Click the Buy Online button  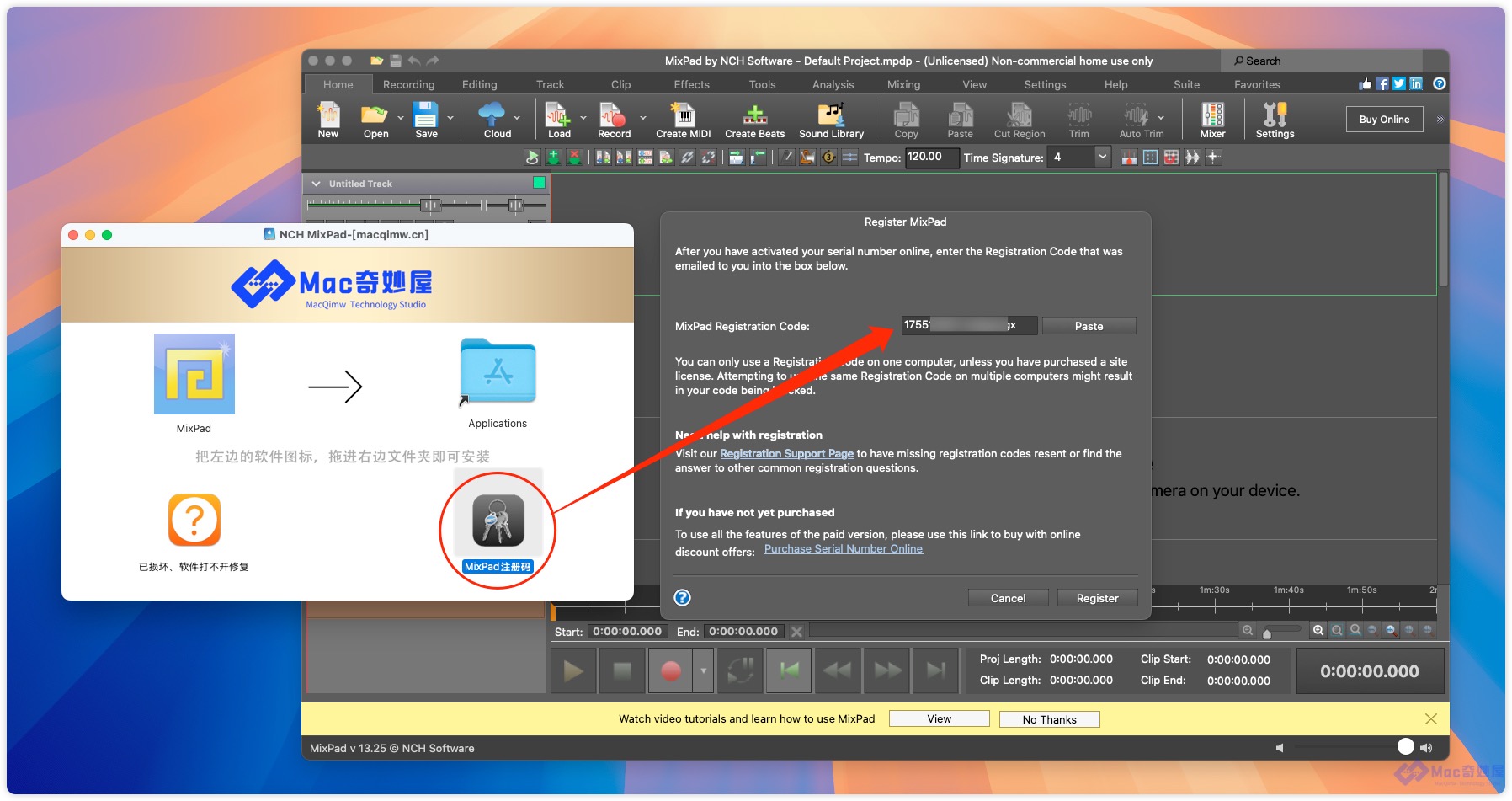point(1384,120)
